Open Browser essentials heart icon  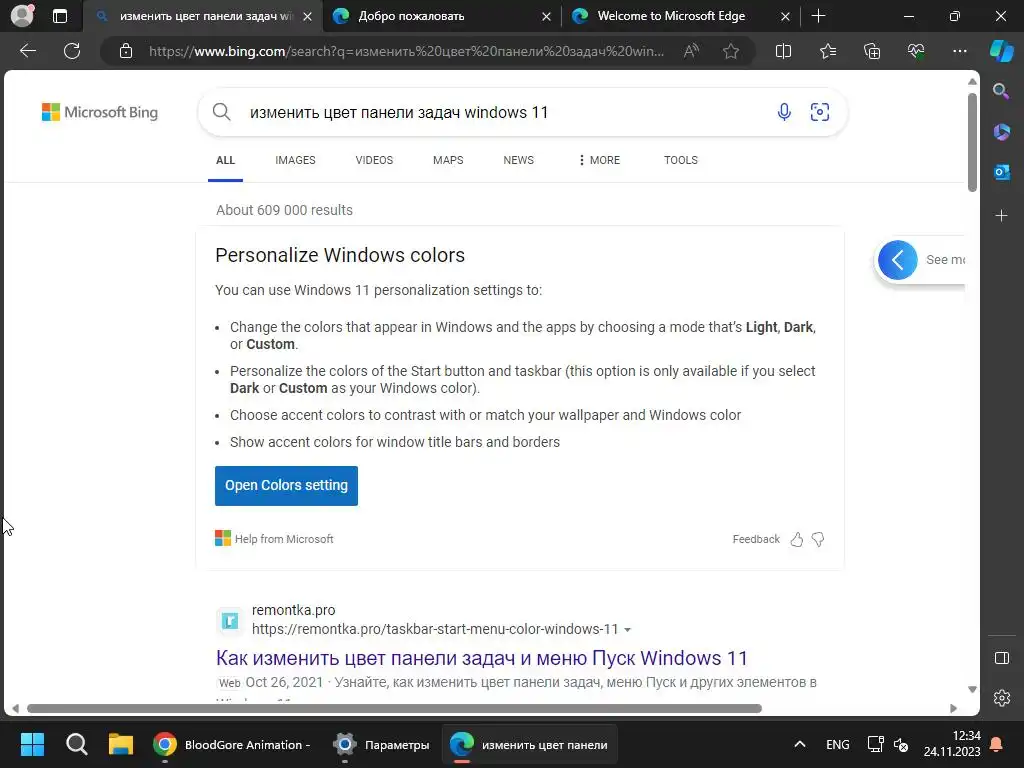(916, 51)
